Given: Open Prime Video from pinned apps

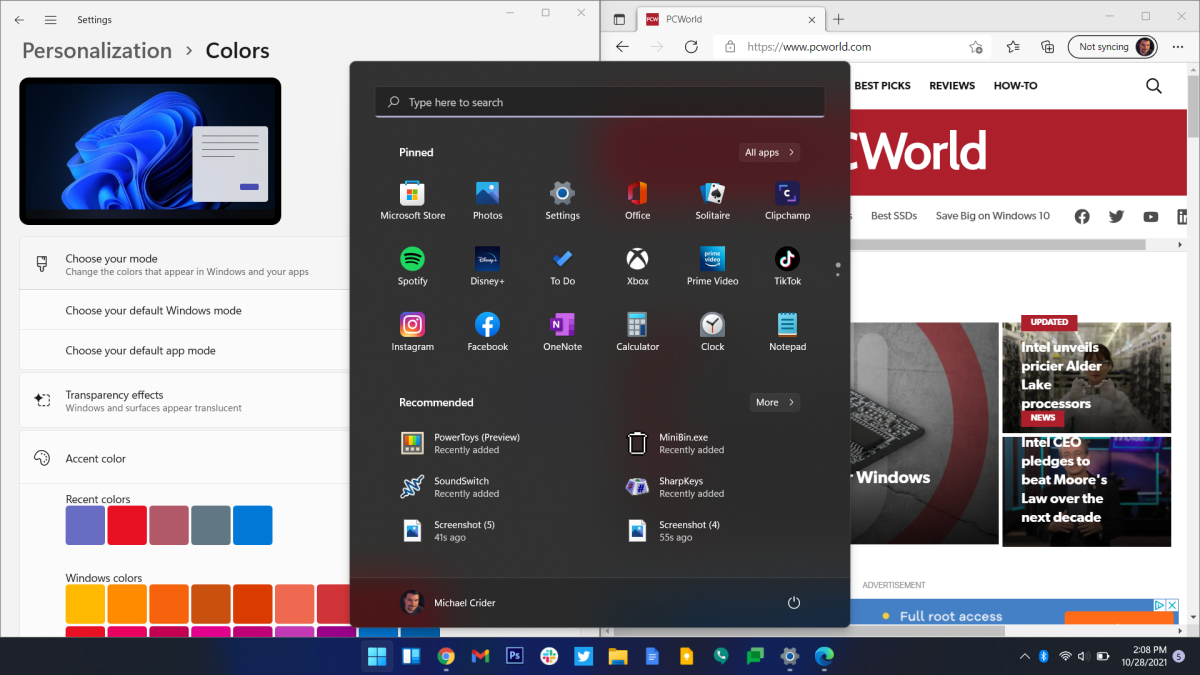Looking at the screenshot, I should (x=712, y=267).
